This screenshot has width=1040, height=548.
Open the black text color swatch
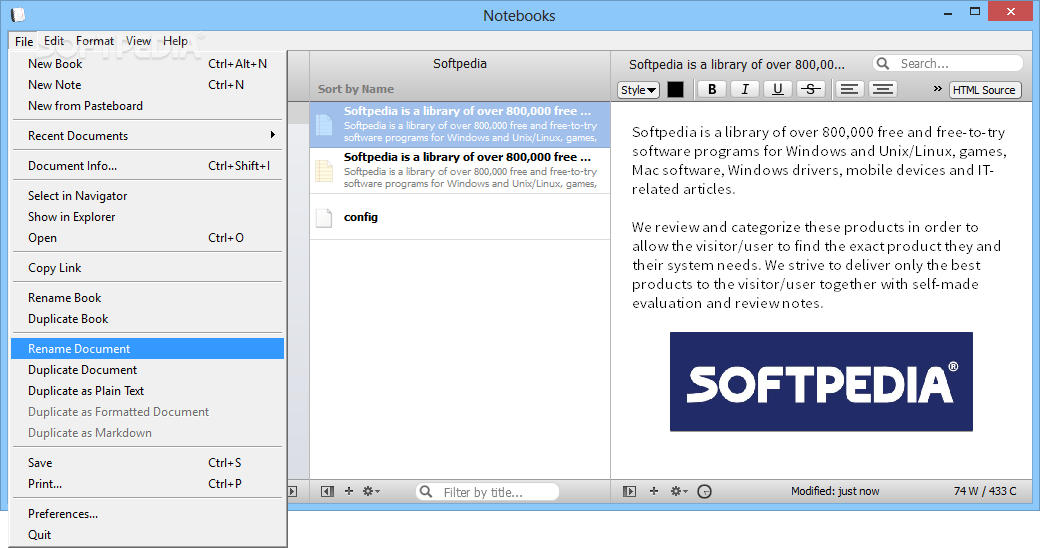[675, 90]
